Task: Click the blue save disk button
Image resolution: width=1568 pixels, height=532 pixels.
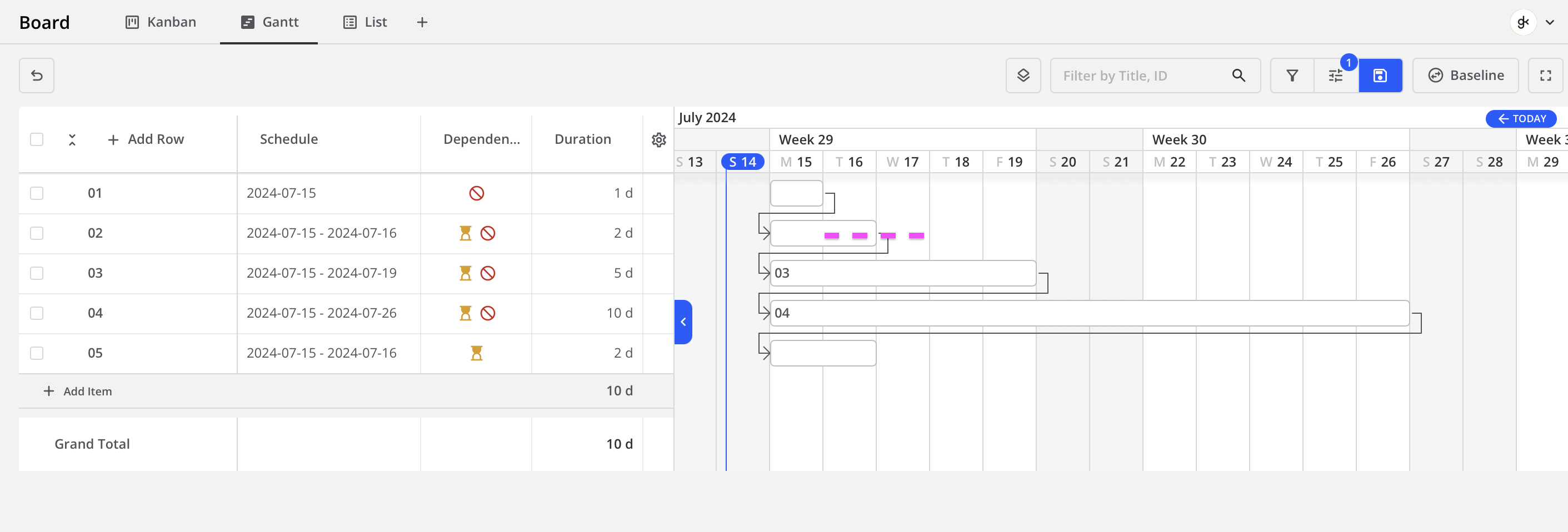Action: pos(1381,76)
